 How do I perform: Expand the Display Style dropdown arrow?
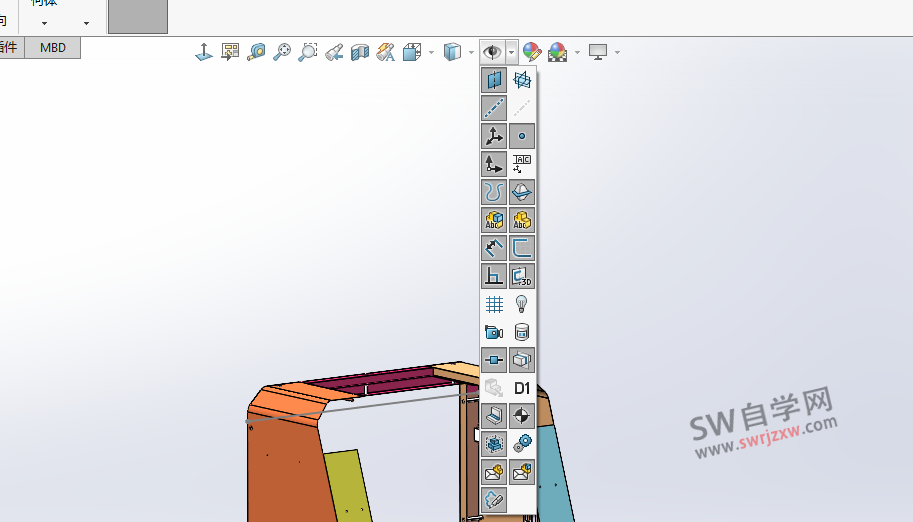coord(472,52)
